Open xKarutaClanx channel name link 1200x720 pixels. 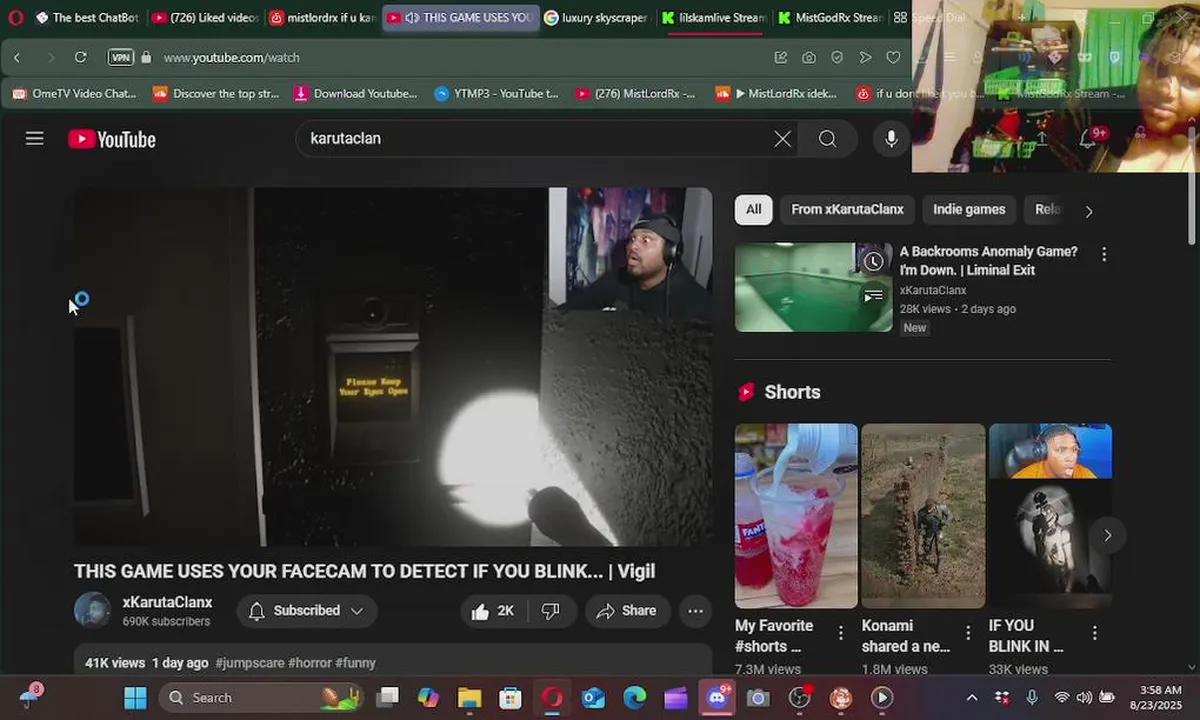click(167, 602)
